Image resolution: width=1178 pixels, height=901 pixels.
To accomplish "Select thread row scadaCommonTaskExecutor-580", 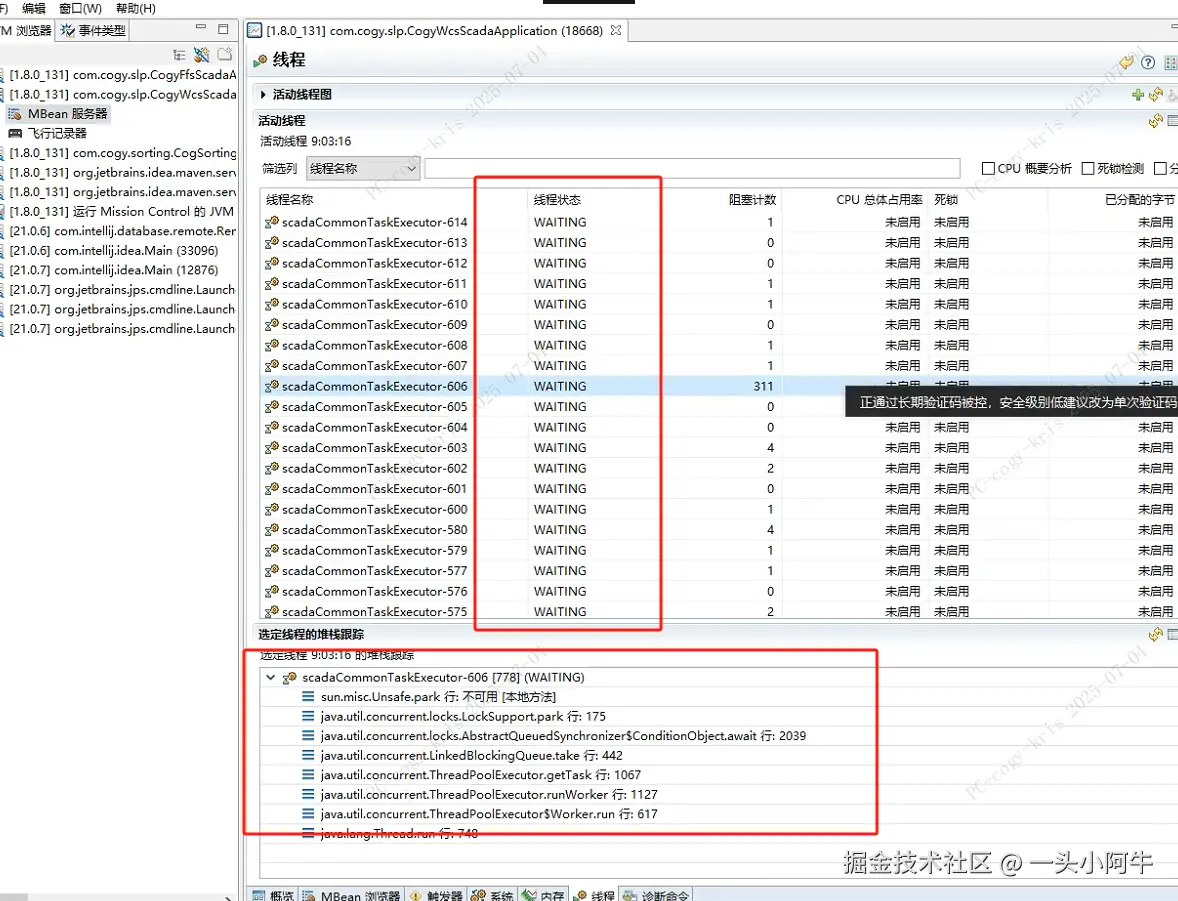I will (x=719, y=530).
